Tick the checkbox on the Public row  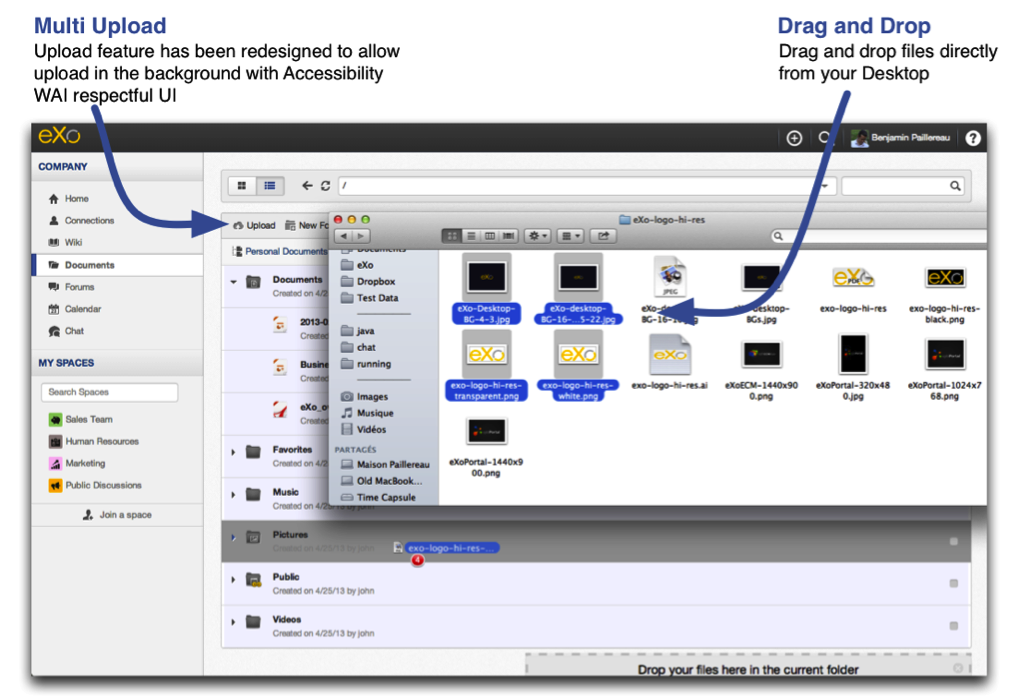(x=954, y=583)
